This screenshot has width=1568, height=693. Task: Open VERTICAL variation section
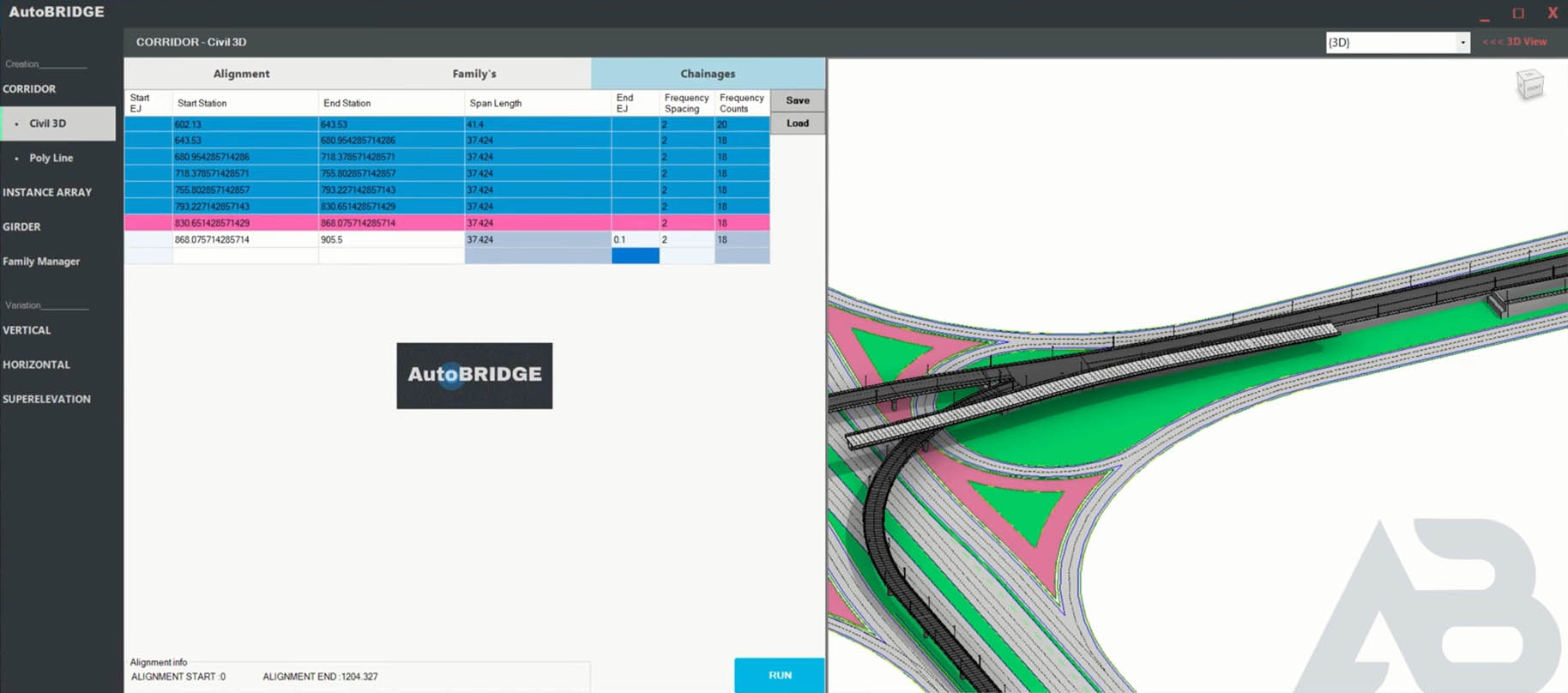[27, 330]
